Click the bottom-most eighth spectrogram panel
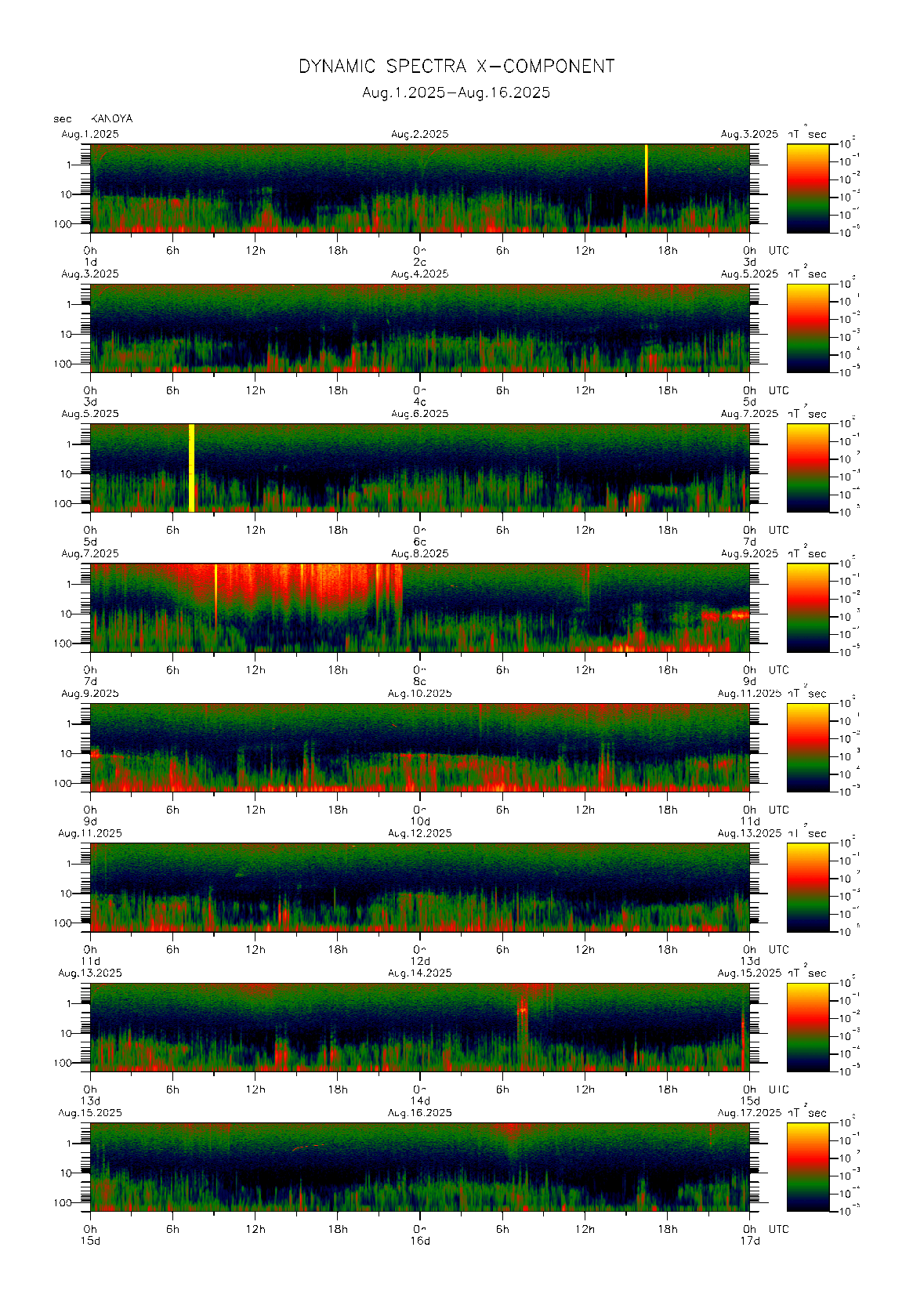This screenshot has height=1316, width=913. 419,1167
